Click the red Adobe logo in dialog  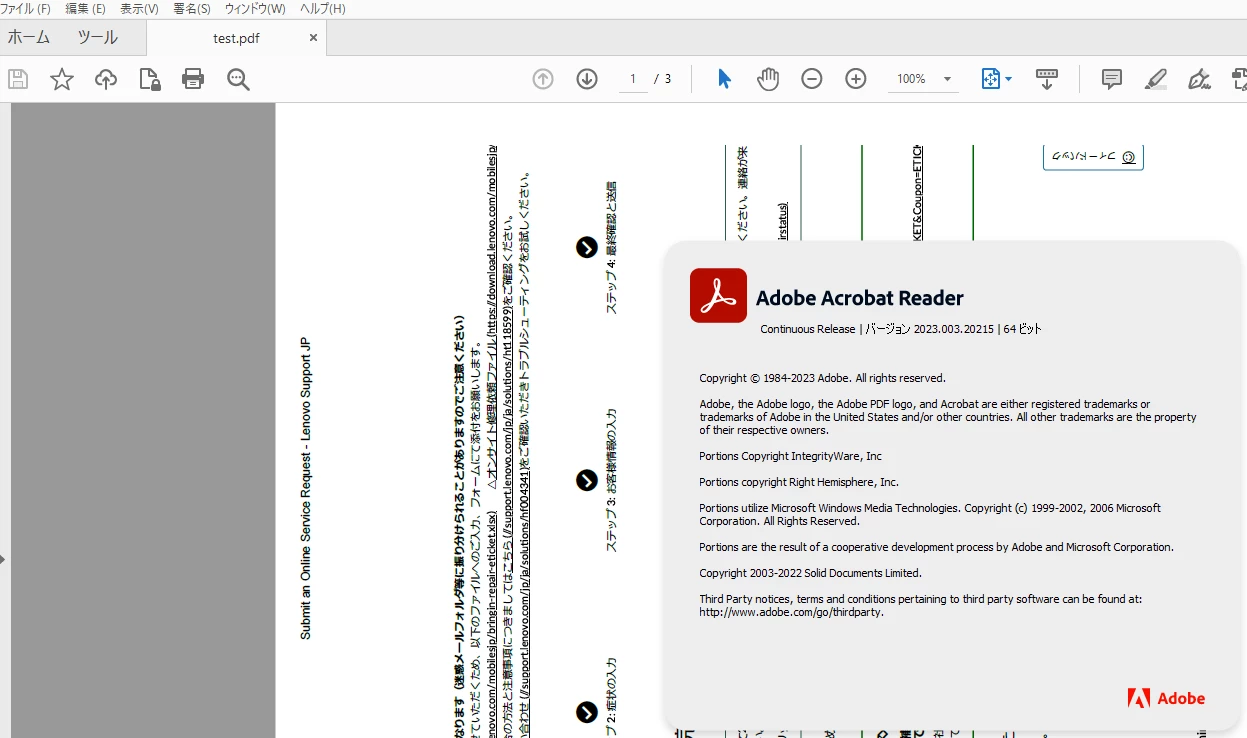1166,698
